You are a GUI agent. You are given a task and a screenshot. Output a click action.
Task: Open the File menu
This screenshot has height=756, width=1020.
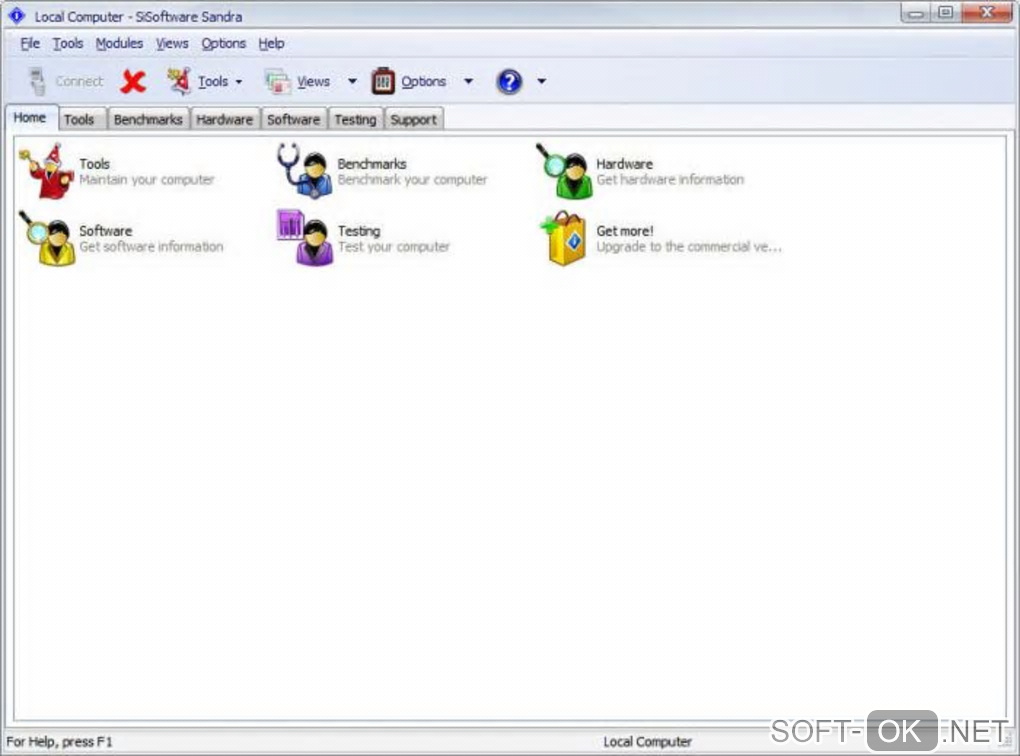pyautogui.click(x=30, y=44)
